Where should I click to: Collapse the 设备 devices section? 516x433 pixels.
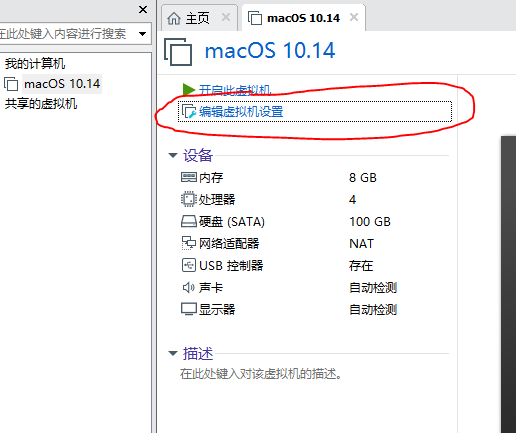(x=173, y=155)
